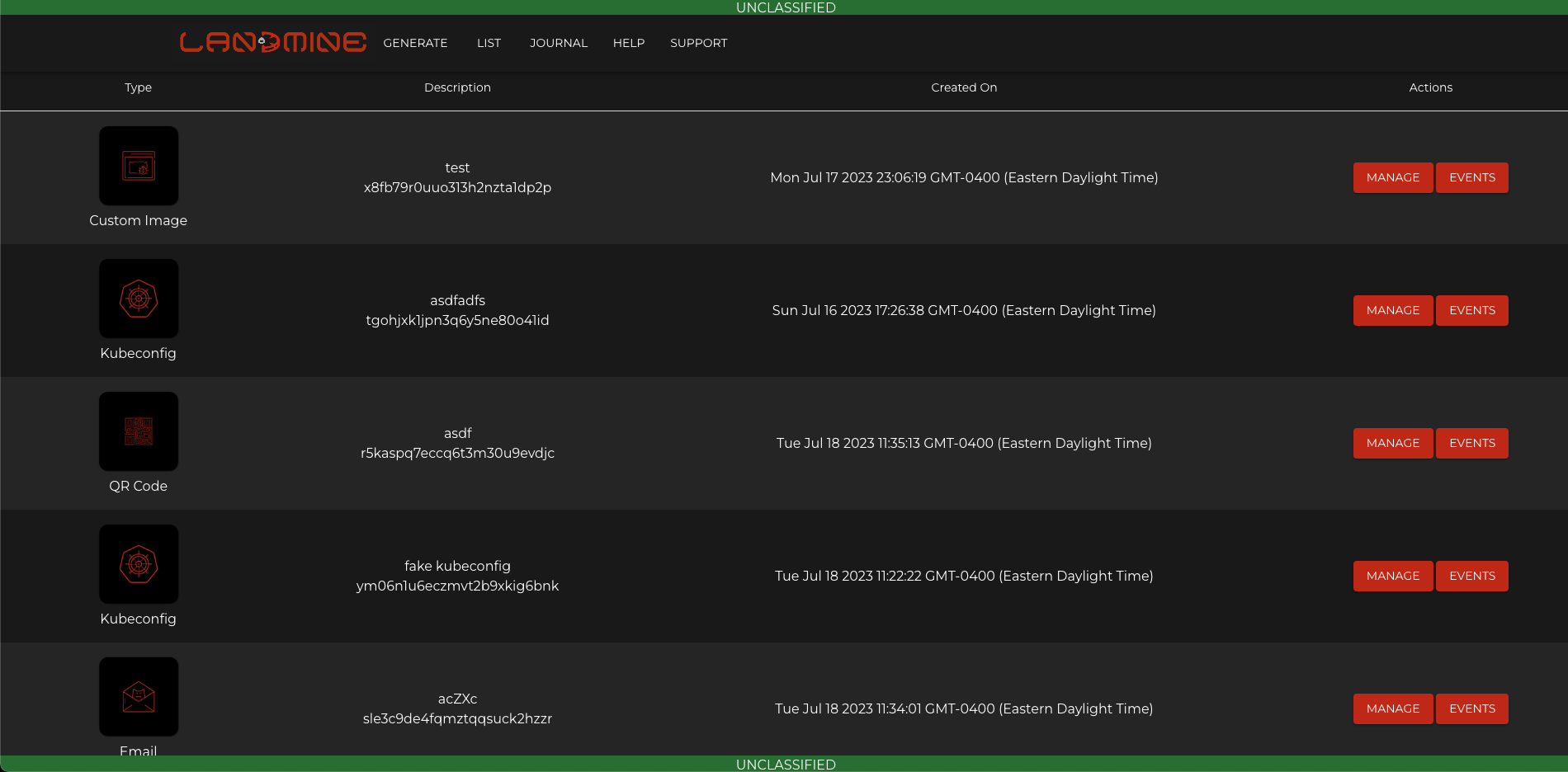Navigate to the HELP page
This screenshot has width=1568, height=772.
pyautogui.click(x=629, y=43)
